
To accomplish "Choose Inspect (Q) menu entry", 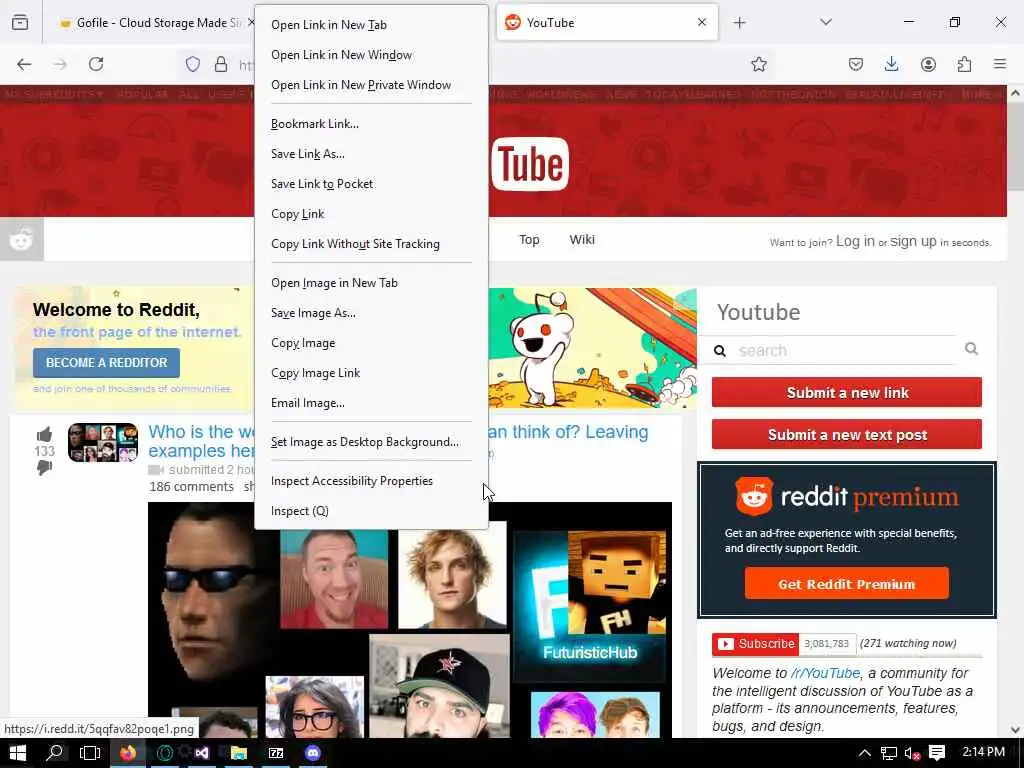I will (371, 511).
